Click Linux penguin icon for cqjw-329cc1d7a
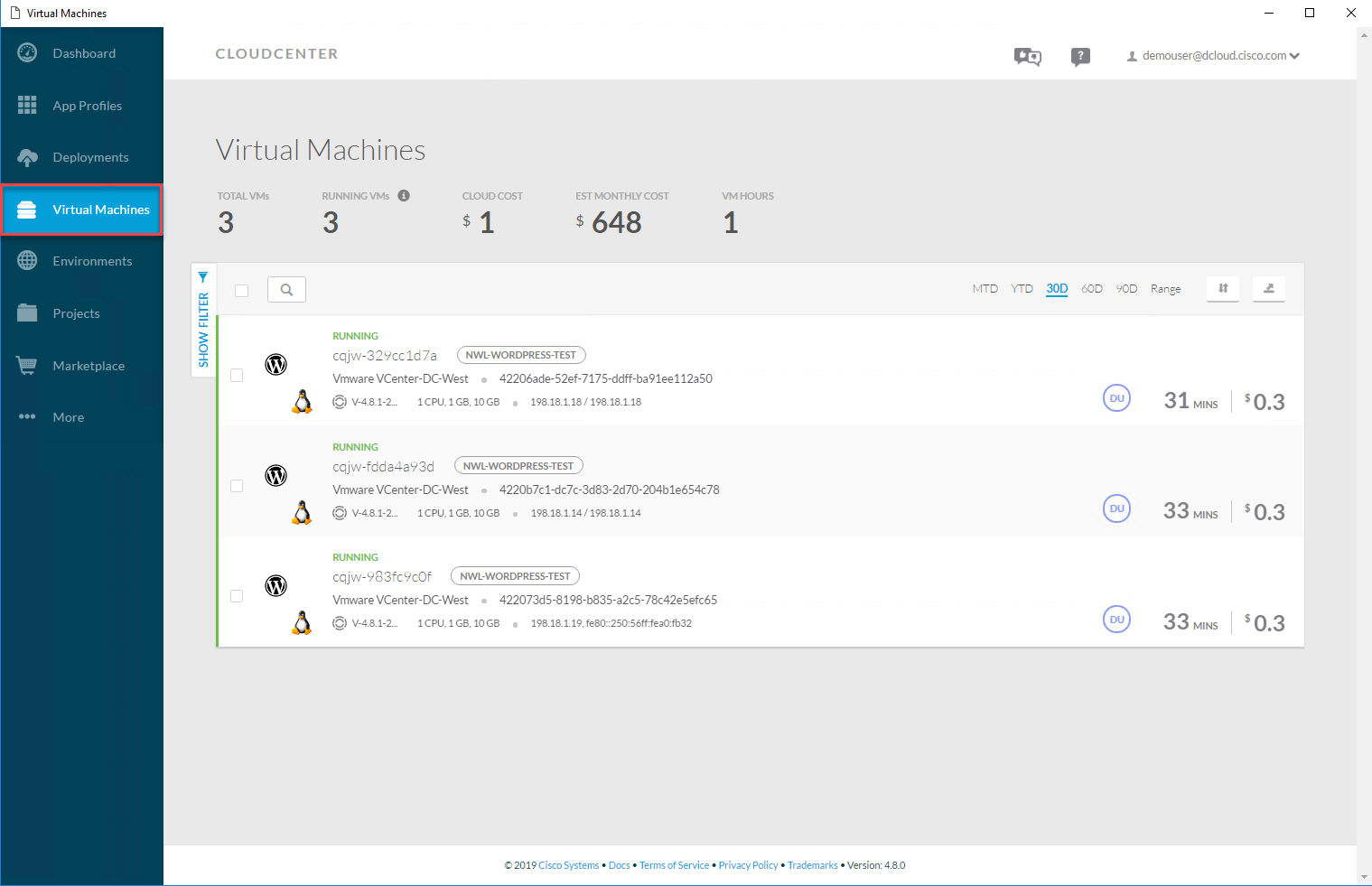The height and width of the screenshot is (886, 1372). (x=303, y=402)
